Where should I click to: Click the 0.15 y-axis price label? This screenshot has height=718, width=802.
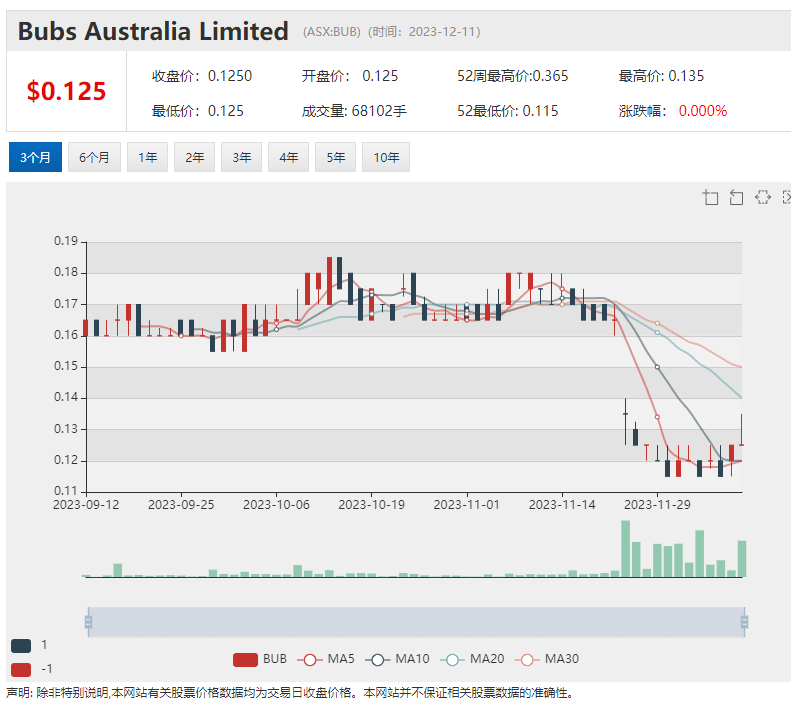[66, 366]
